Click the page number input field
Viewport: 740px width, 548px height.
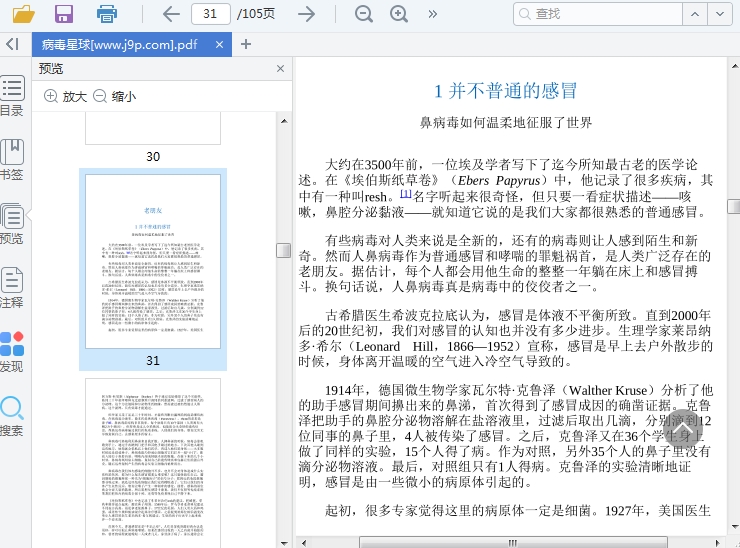click(210, 14)
